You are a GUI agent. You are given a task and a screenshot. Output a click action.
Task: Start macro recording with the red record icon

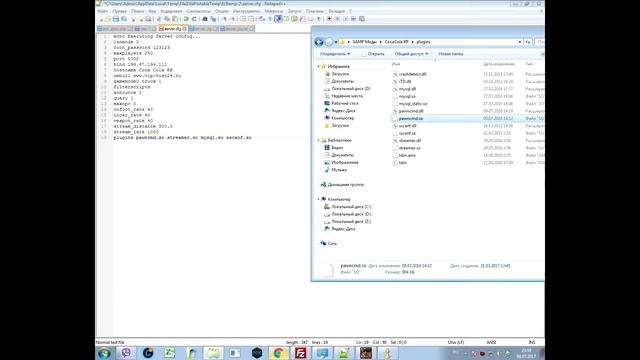coord(329,19)
